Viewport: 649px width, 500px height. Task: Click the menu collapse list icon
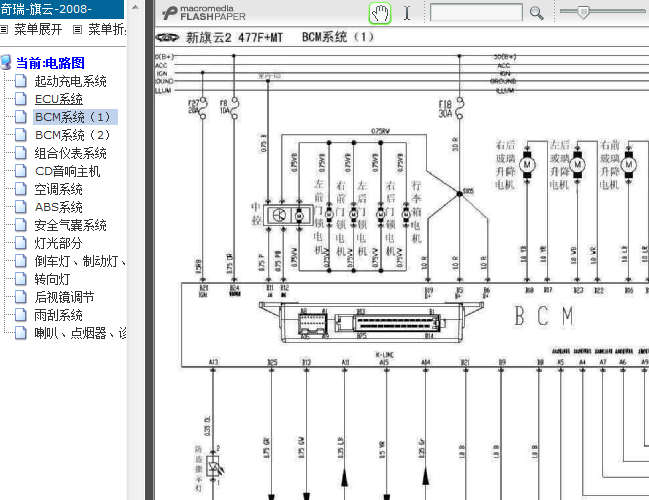[x=77, y=29]
